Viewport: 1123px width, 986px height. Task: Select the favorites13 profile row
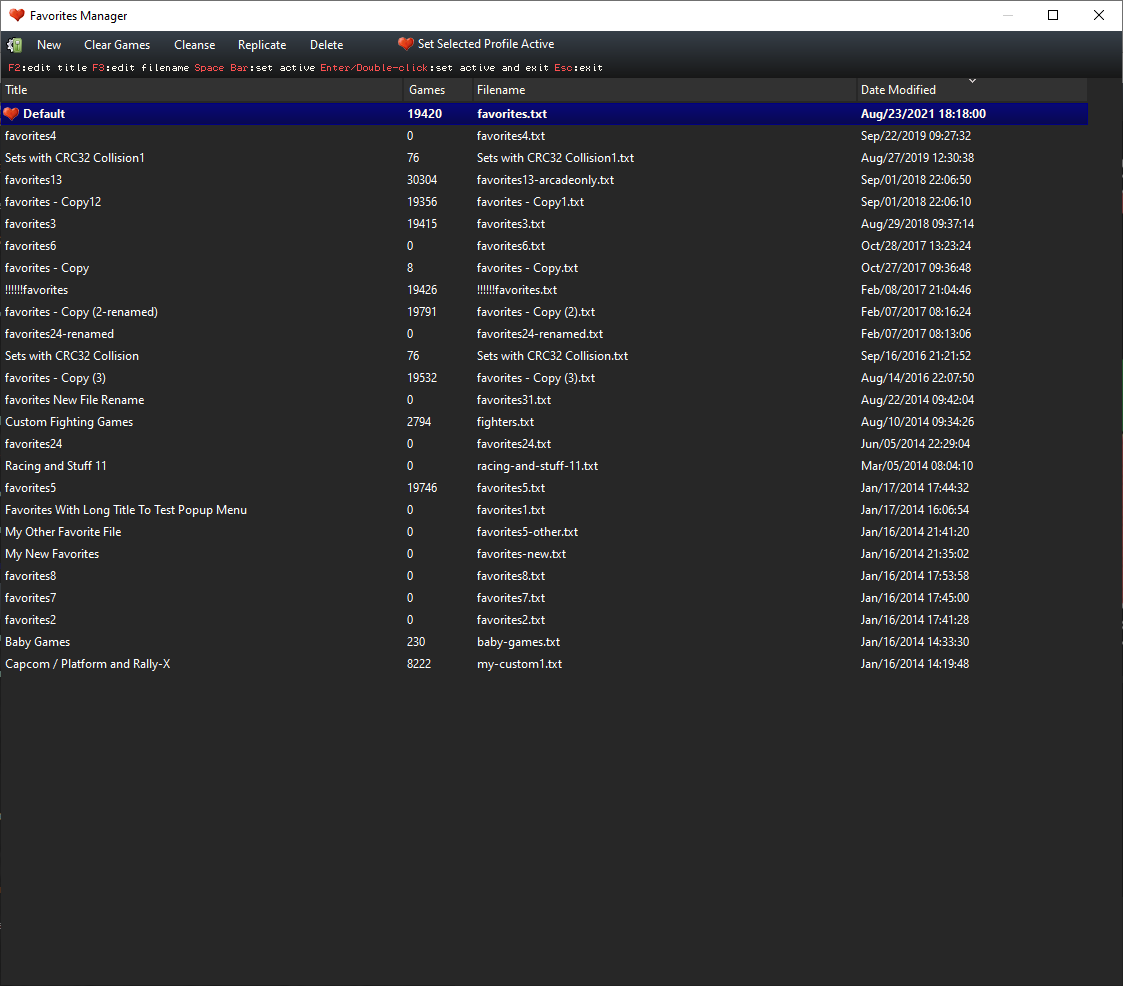pos(33,180)
